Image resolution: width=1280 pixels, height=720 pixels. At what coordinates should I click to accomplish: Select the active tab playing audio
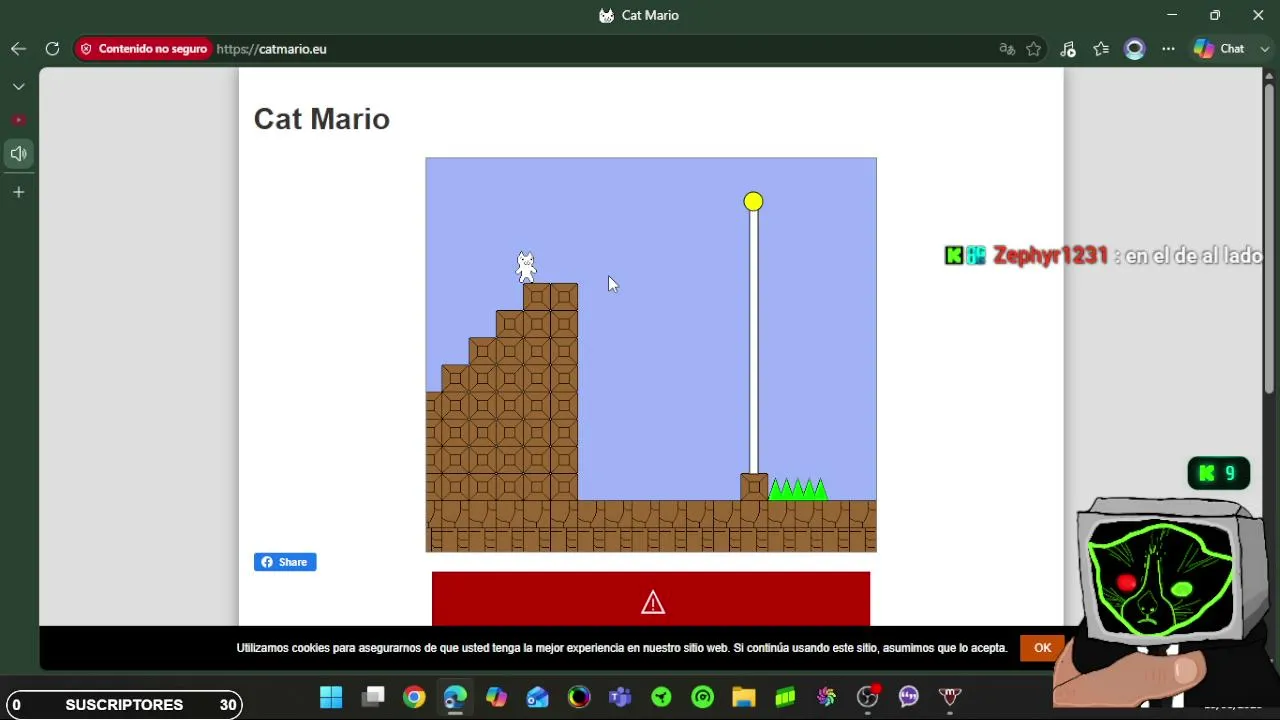point(18,154)
